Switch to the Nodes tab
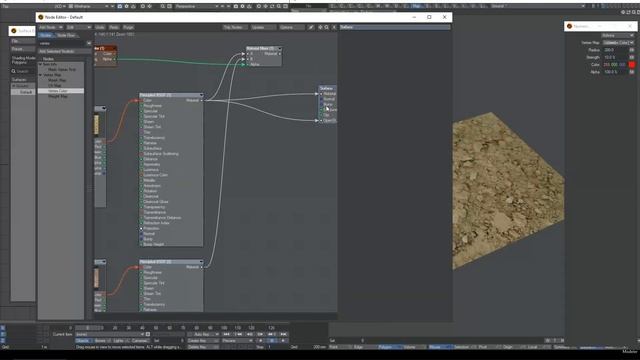The image size is (640, 360). [46, 36]
